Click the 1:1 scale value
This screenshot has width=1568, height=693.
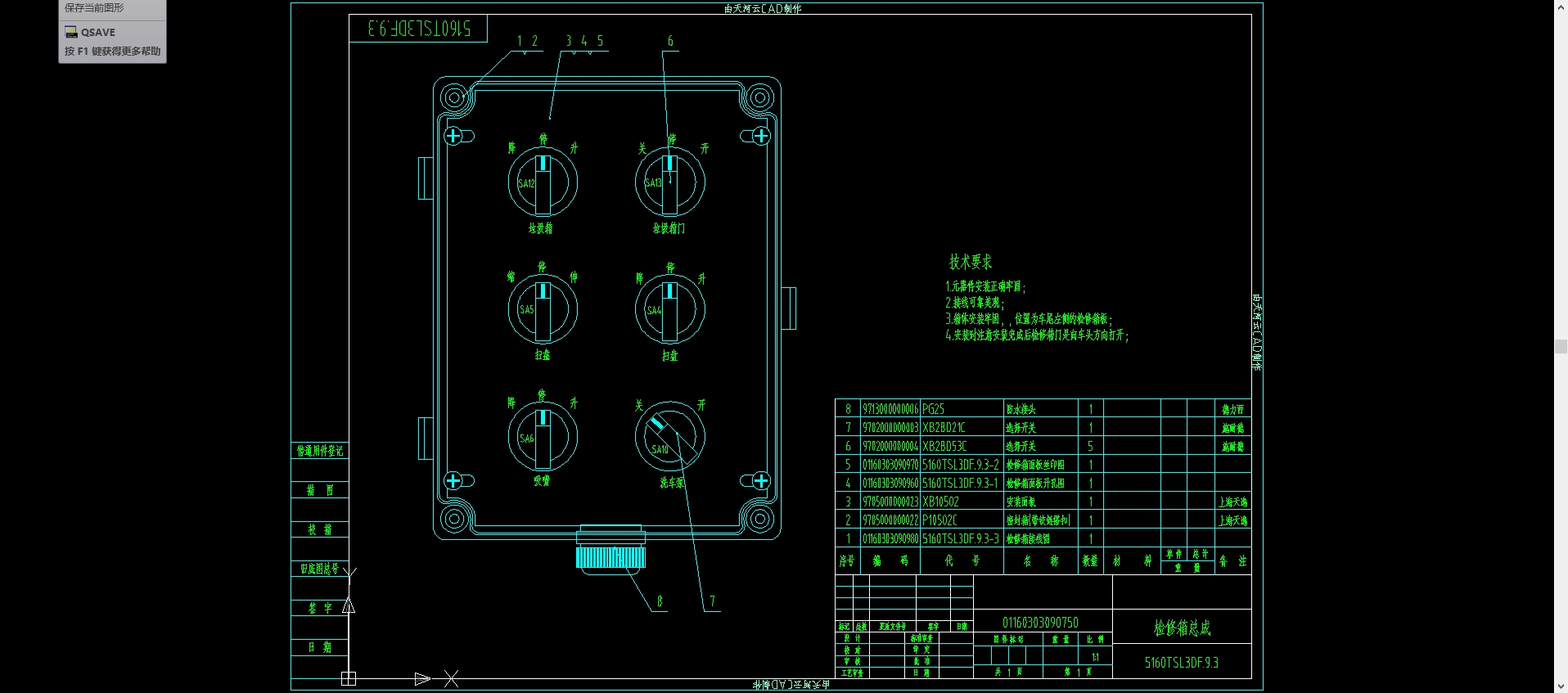[1095, 657]
